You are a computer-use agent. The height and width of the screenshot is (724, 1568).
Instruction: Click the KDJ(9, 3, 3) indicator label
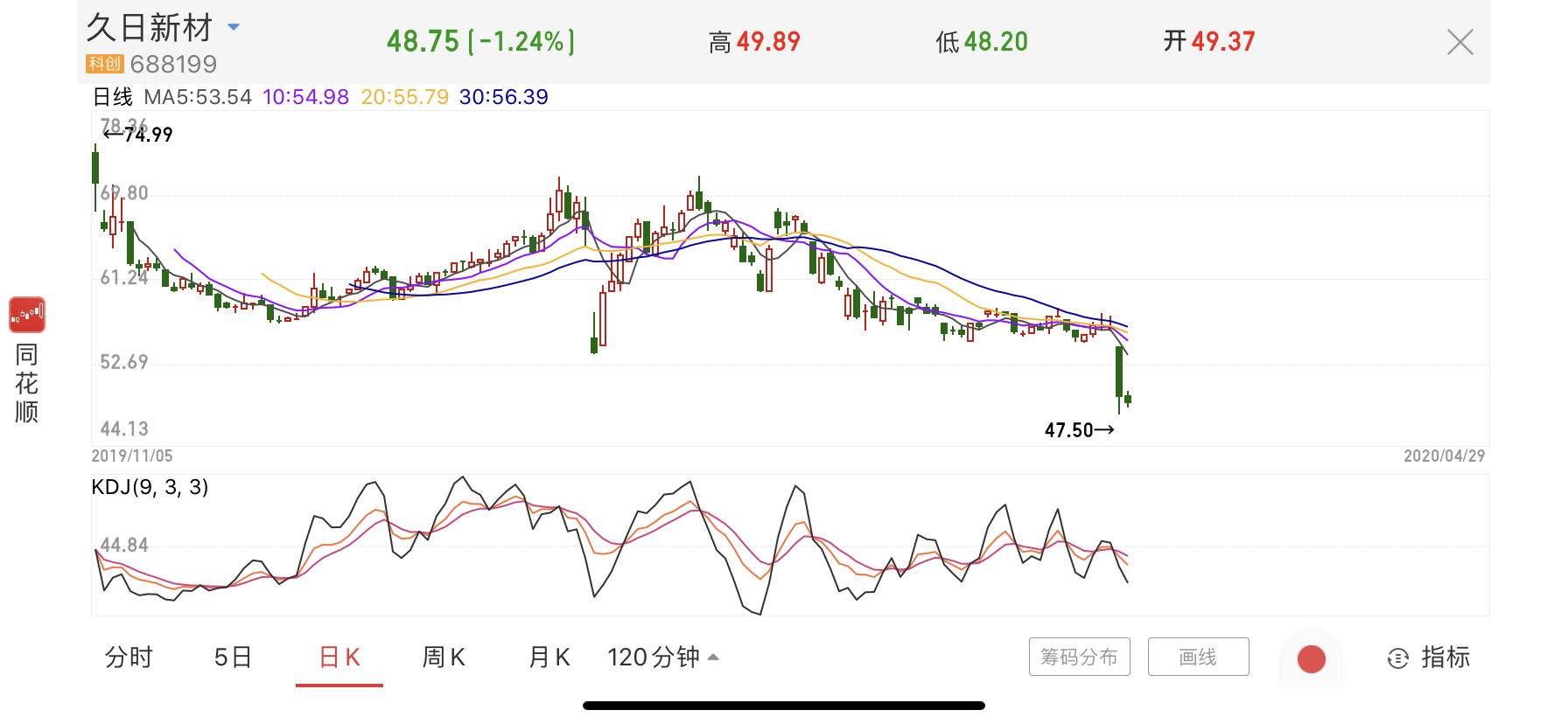pyautogui.click(x=150, y=487)
